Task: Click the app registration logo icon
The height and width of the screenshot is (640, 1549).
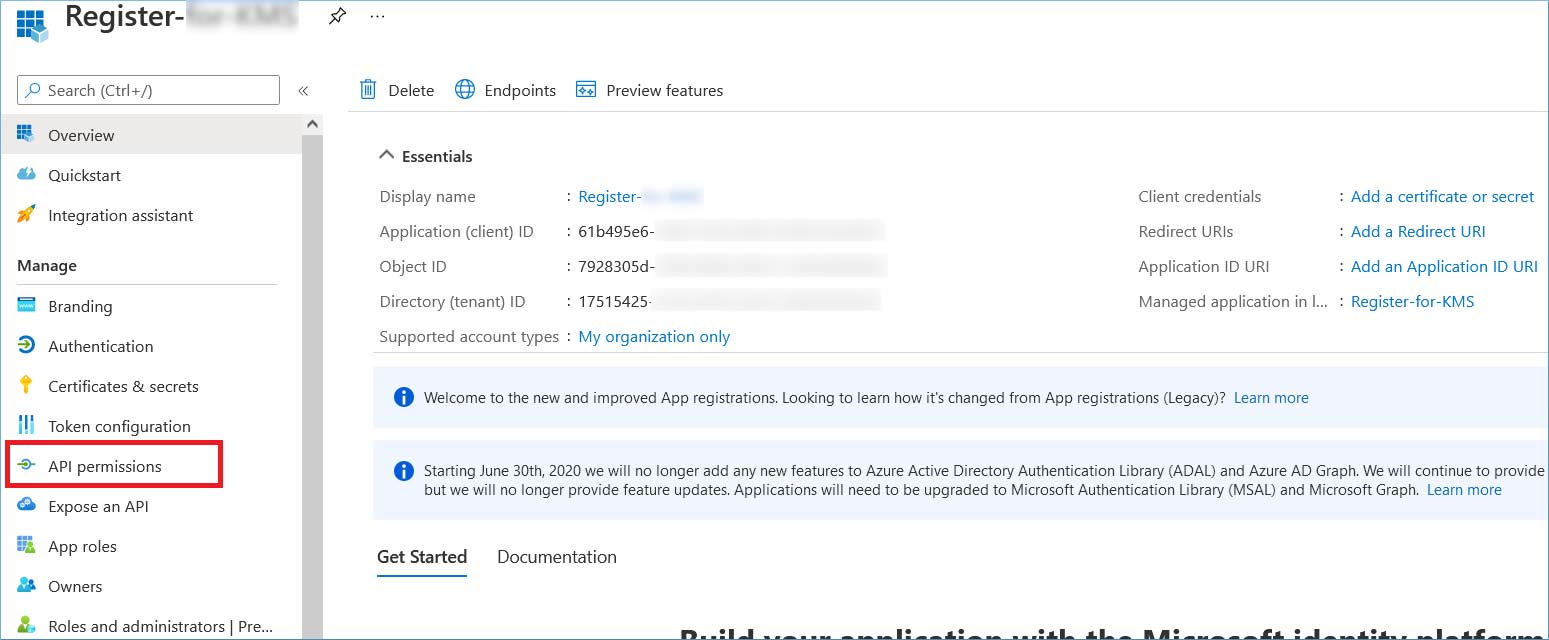Action: tap(32, 26)
